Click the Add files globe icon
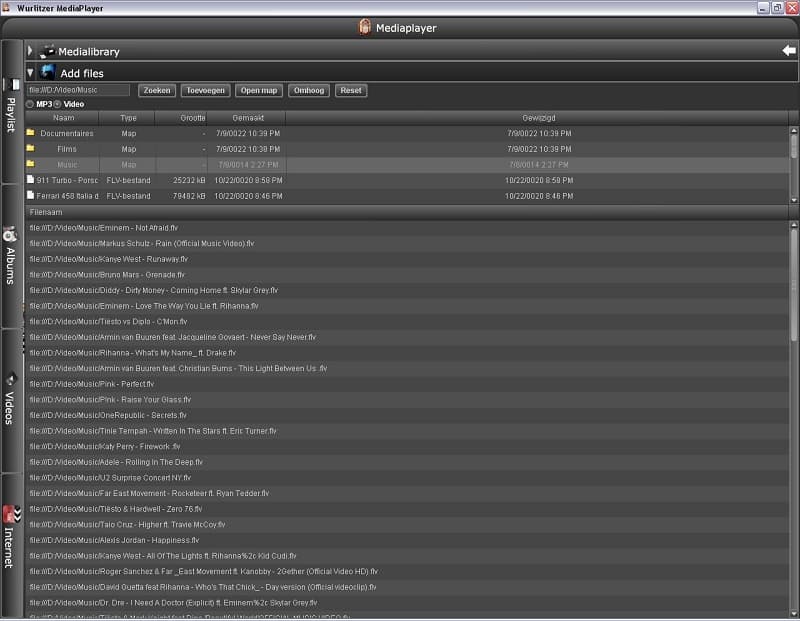The image size is (800, 621). click(x=47, y=72)
